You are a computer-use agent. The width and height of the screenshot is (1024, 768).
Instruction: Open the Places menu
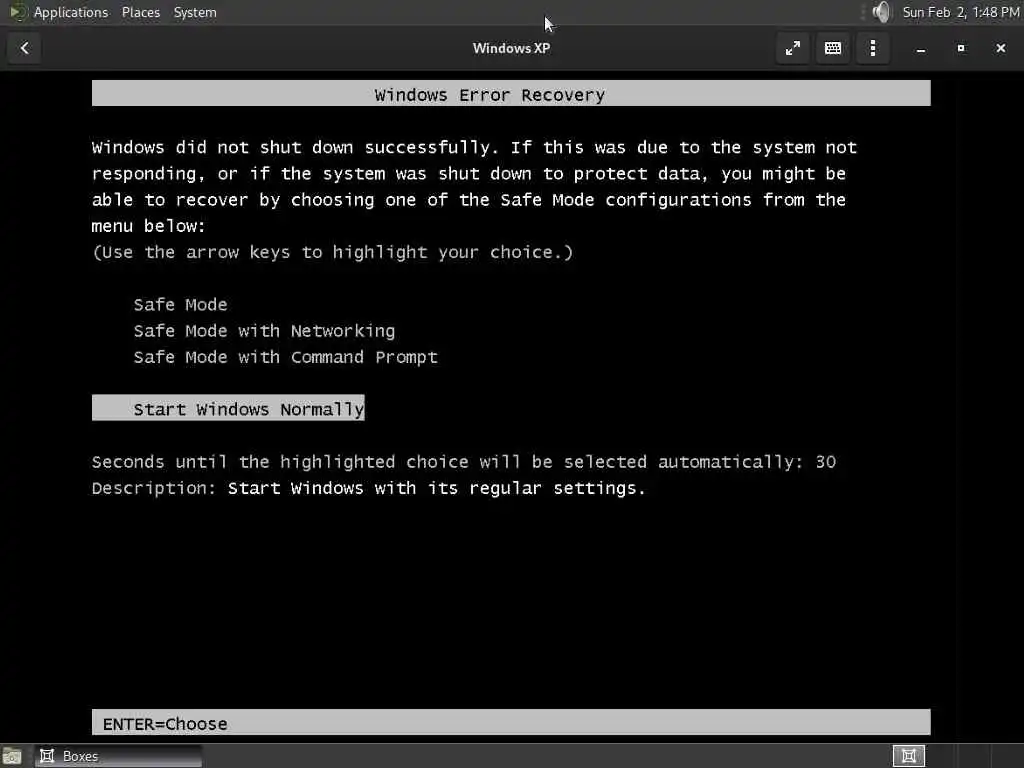point(140,12)
